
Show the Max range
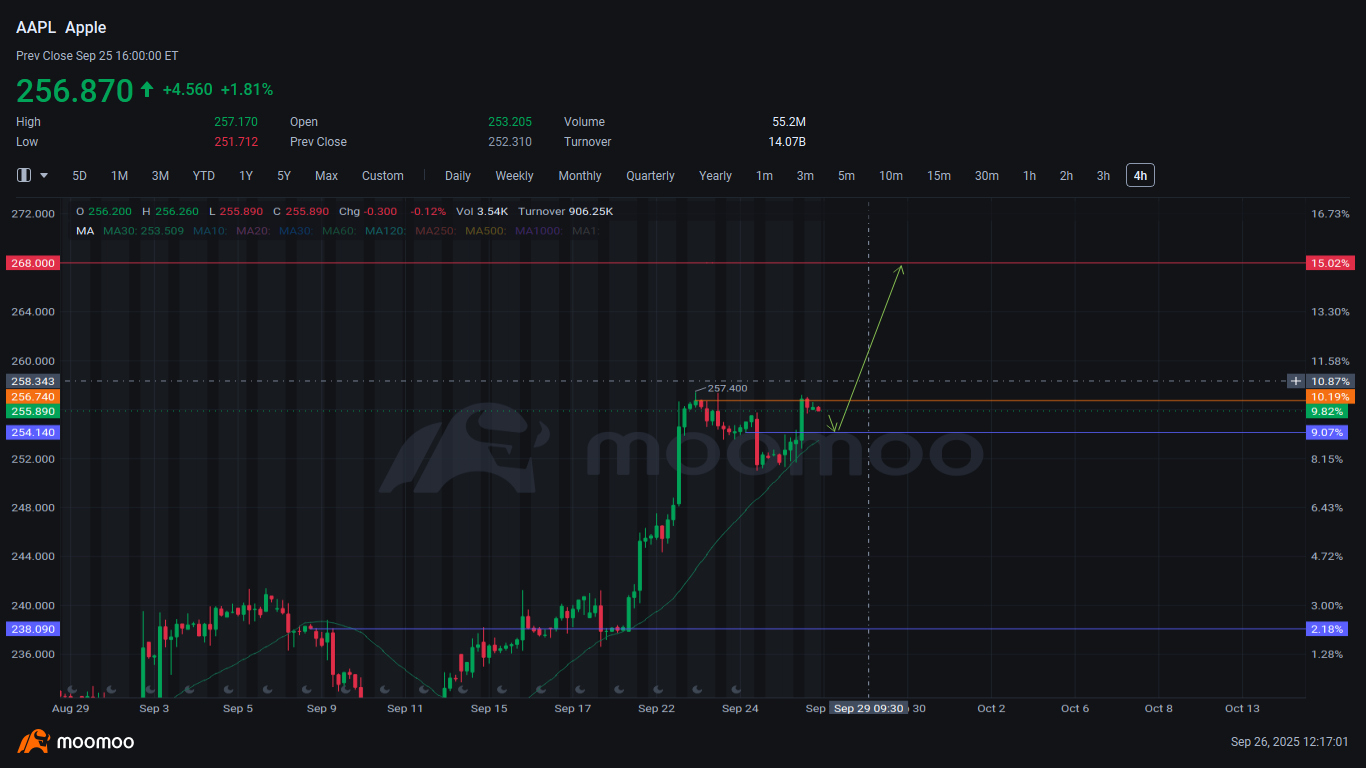tap(326, 176)
